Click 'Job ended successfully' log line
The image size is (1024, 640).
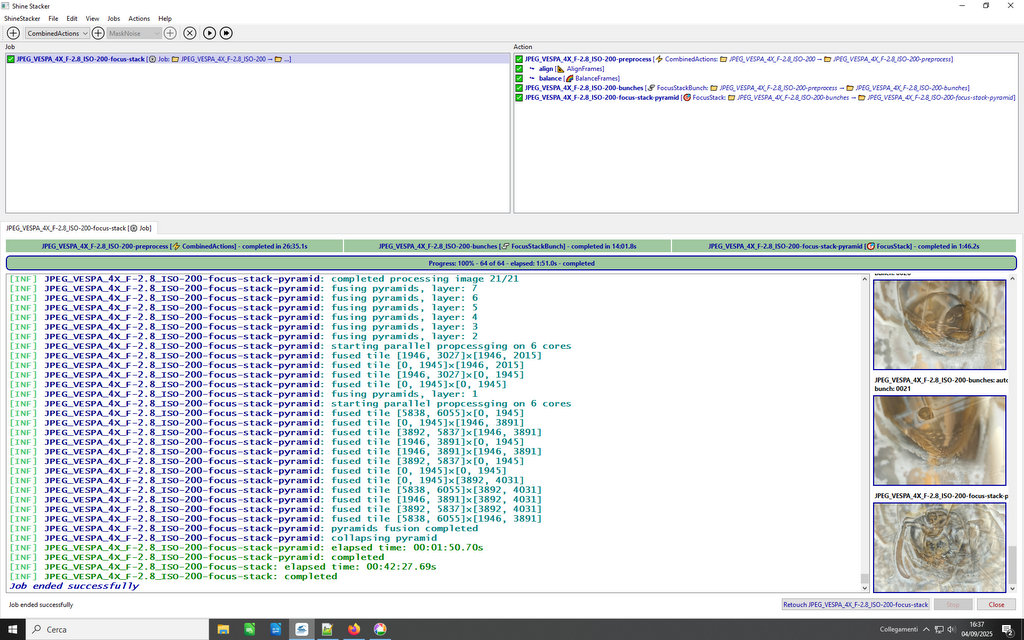coord(74,586)
